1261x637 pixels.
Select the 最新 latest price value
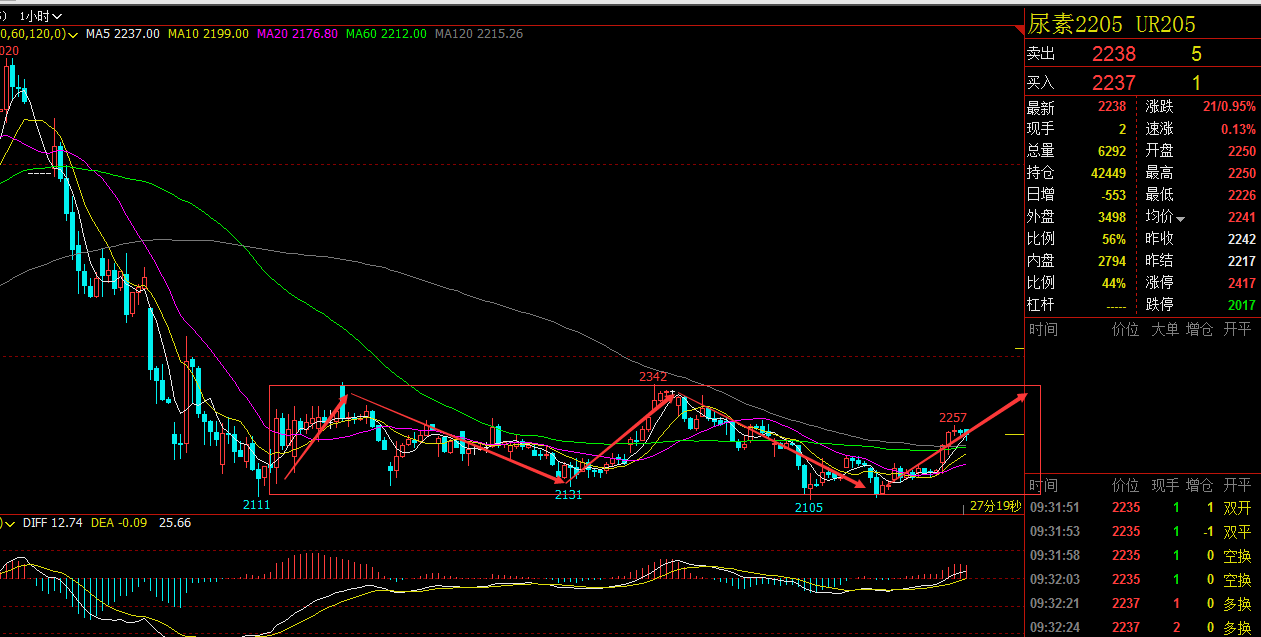(1112, 107)
